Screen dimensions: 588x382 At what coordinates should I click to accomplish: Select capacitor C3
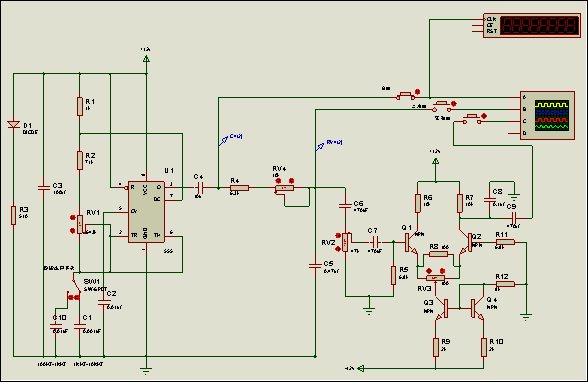(44, 187)
